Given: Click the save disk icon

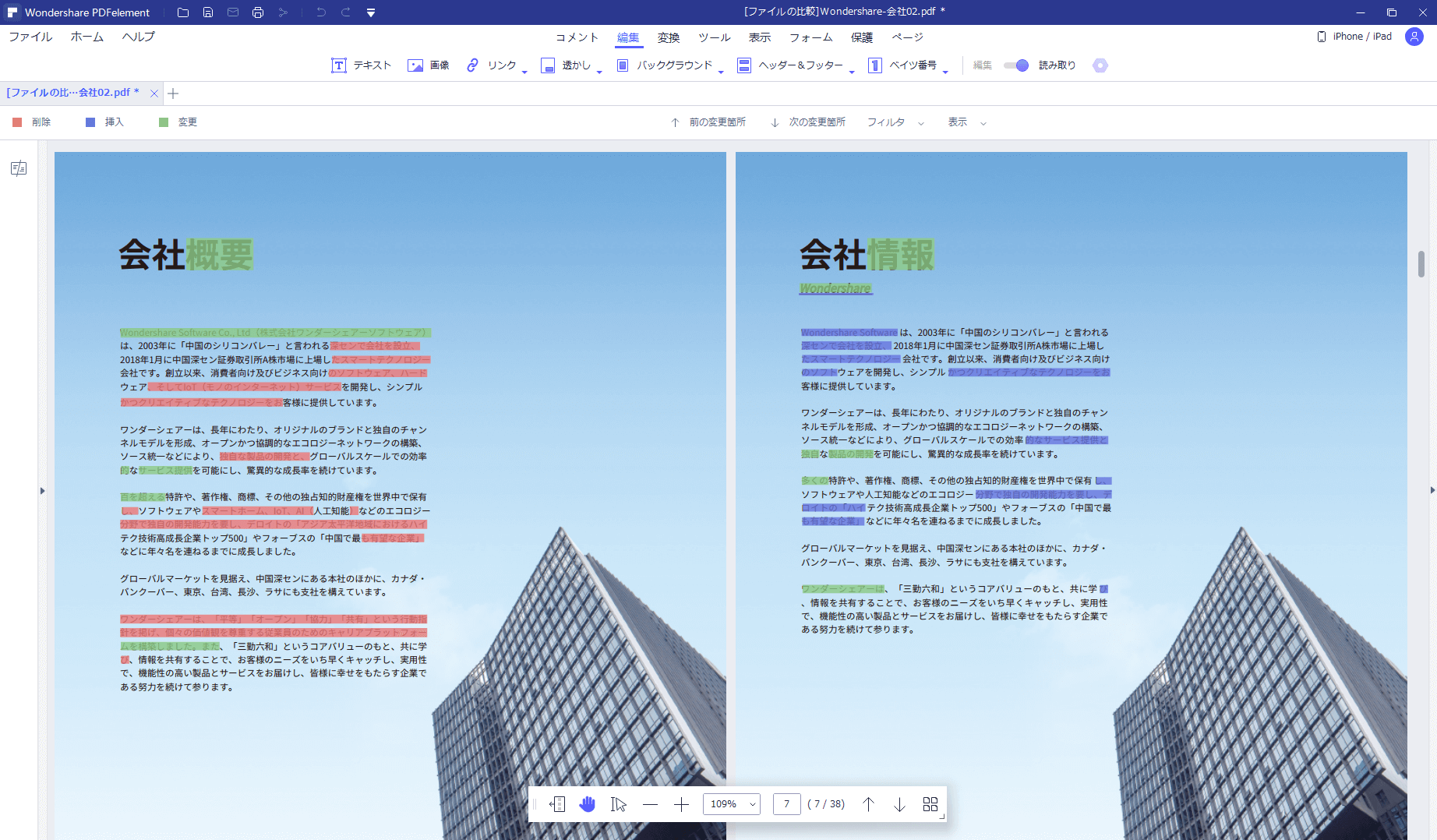Looking at the screenshot, I should [x=208, y=12].
